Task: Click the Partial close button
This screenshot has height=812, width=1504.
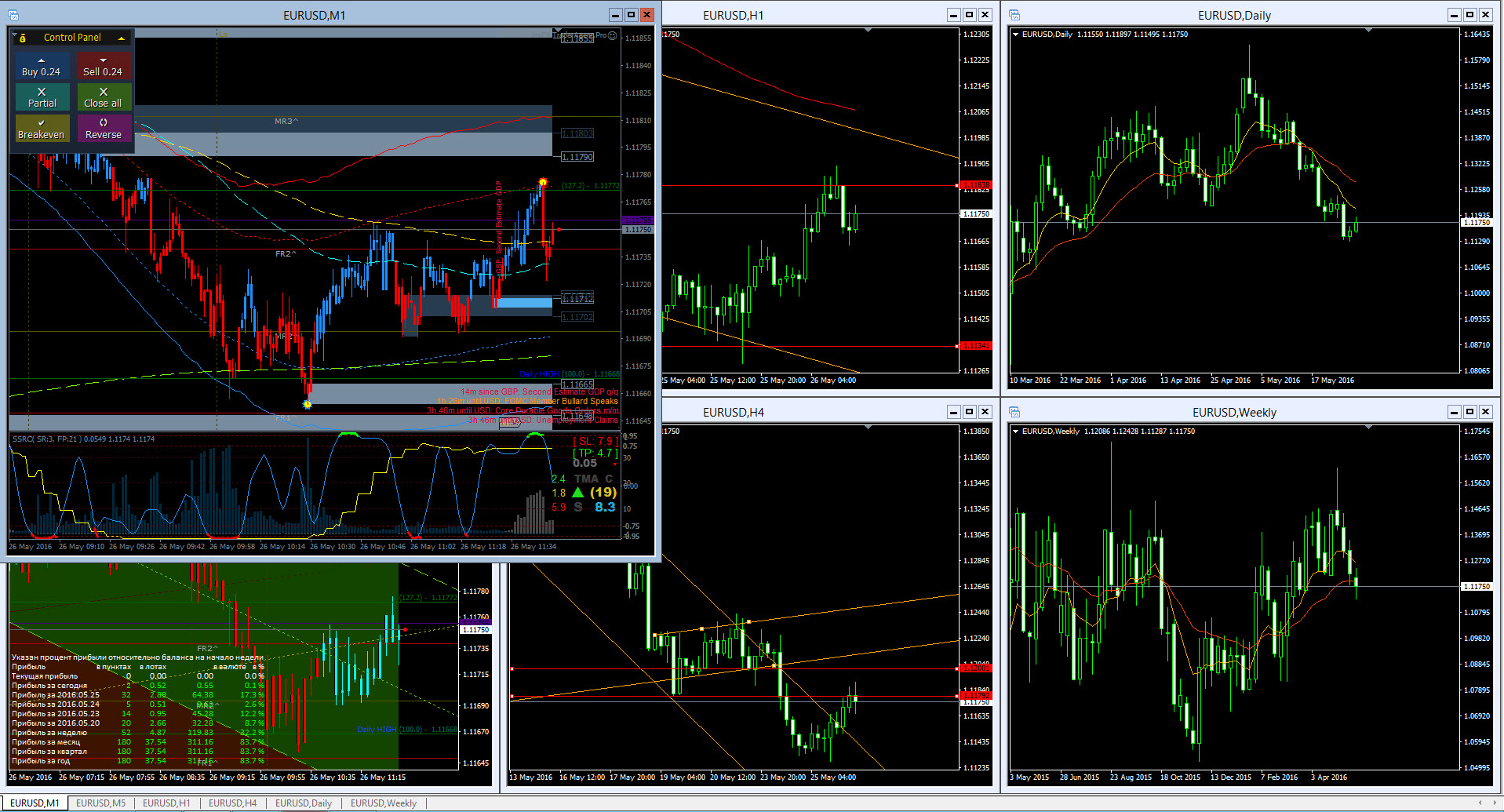Action: tap(42, 97)
